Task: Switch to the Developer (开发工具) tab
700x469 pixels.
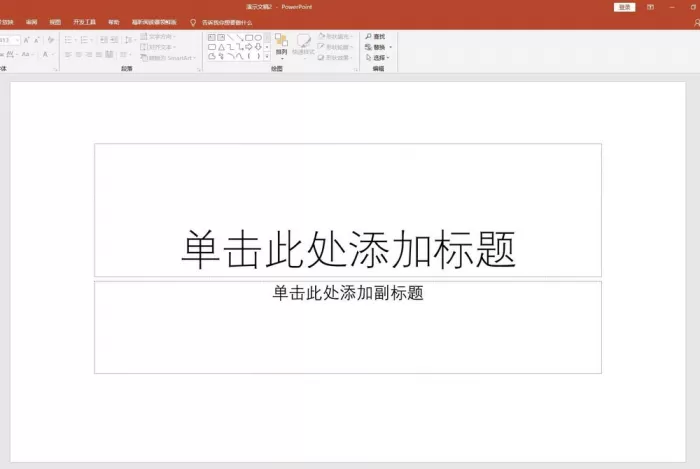Action: [84, 22]
